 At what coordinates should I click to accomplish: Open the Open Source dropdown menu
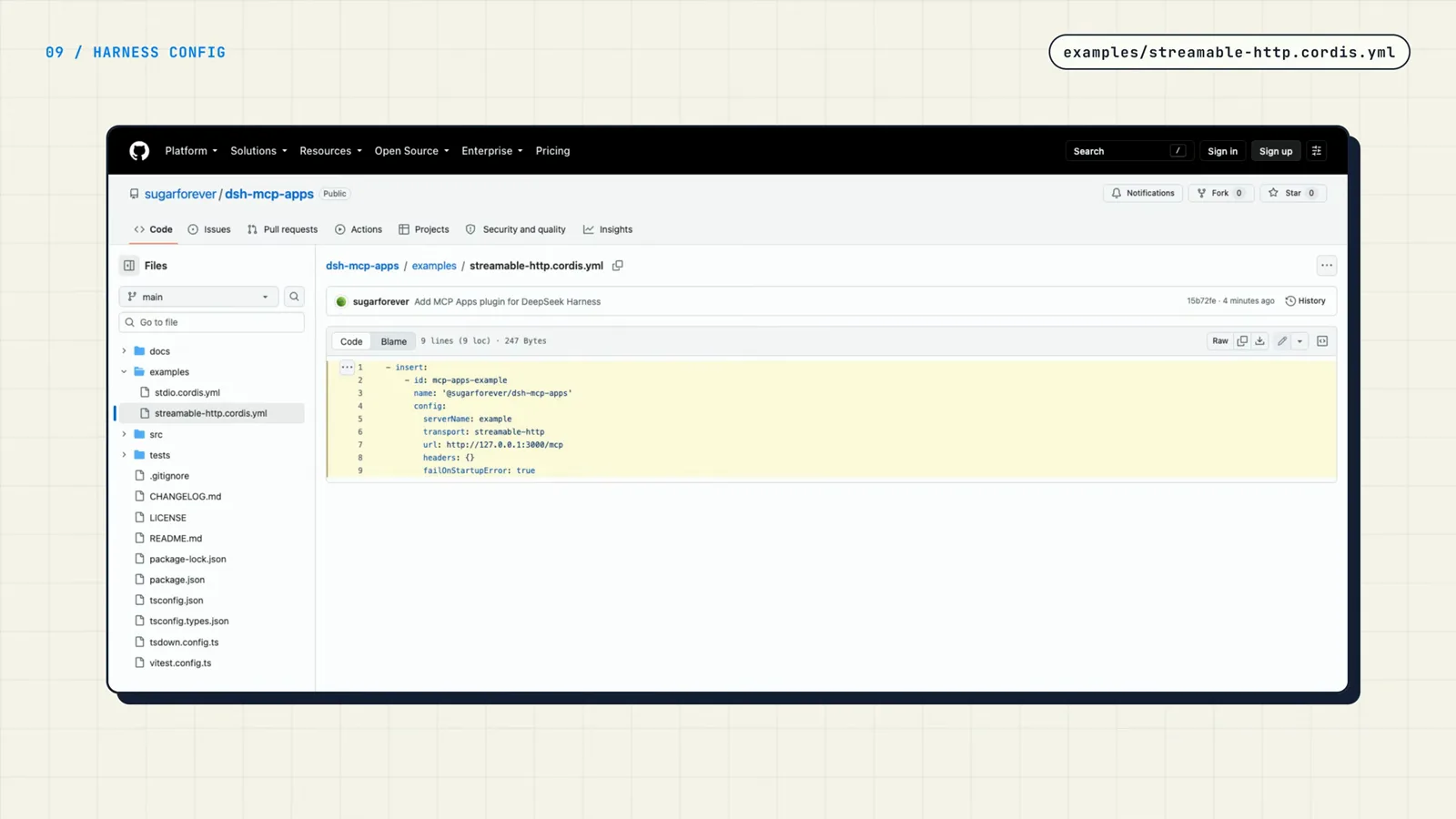411,151
